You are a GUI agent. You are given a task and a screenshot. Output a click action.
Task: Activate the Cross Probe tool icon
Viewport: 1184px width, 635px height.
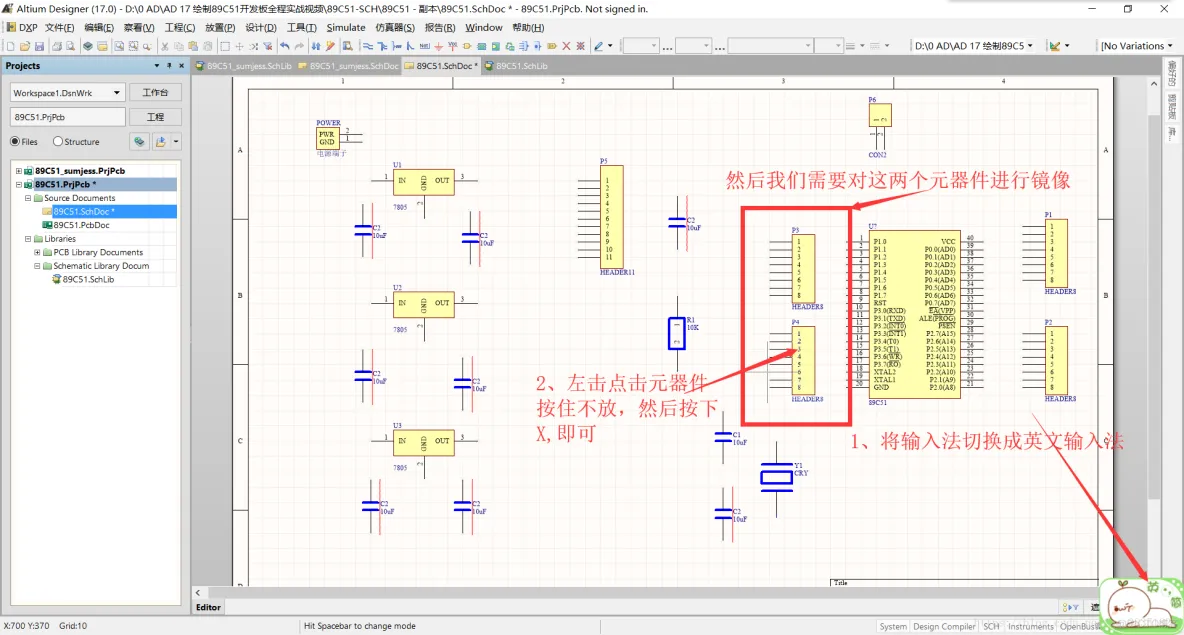(330, 46)
